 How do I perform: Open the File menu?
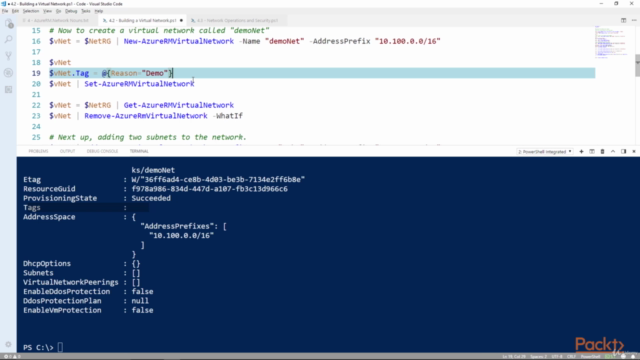(5, 11)
